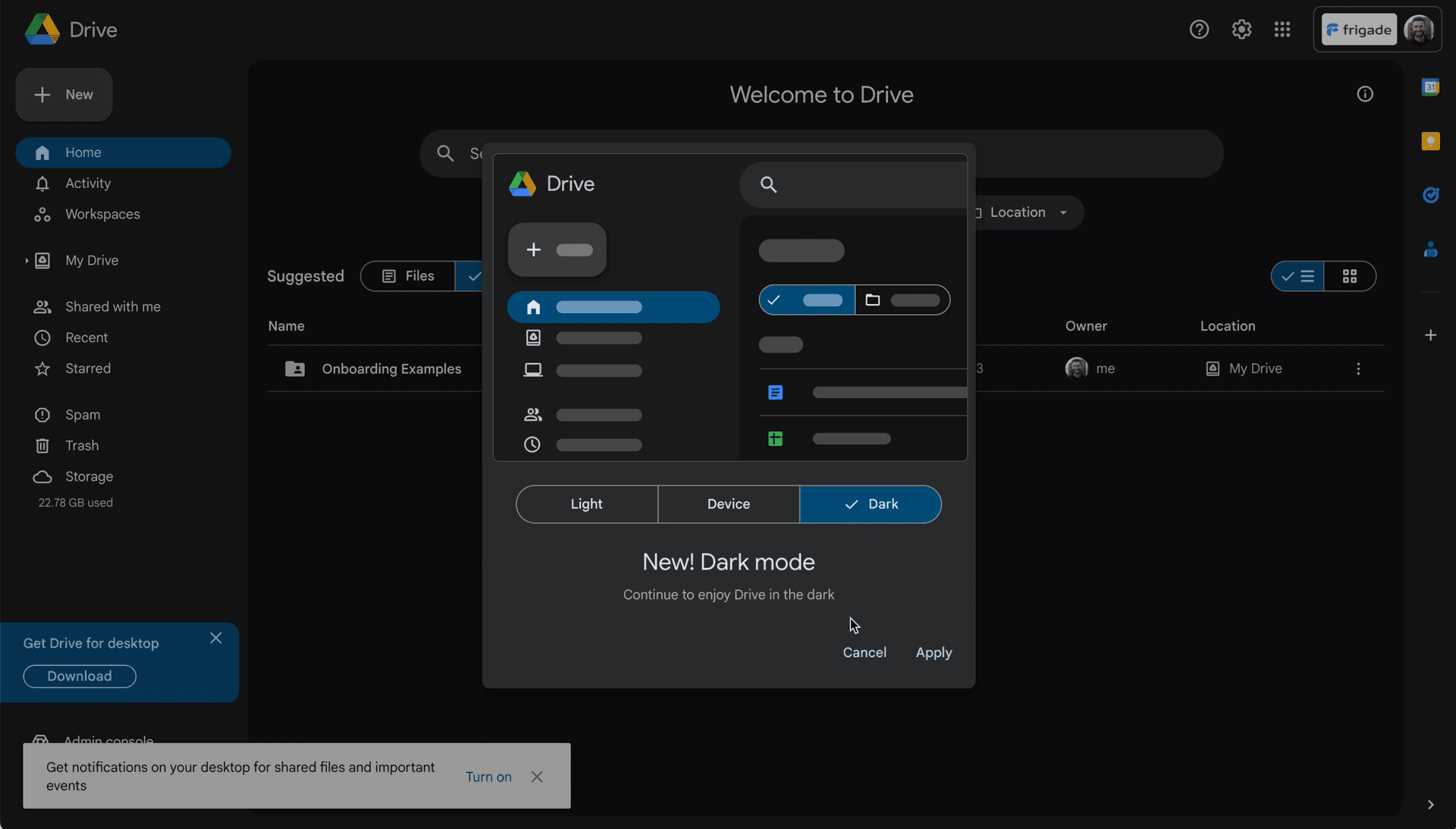Click the 22.78 GB used text
Image resolution: width=1456 pixels, height=829 pixels.
point(76,503)
